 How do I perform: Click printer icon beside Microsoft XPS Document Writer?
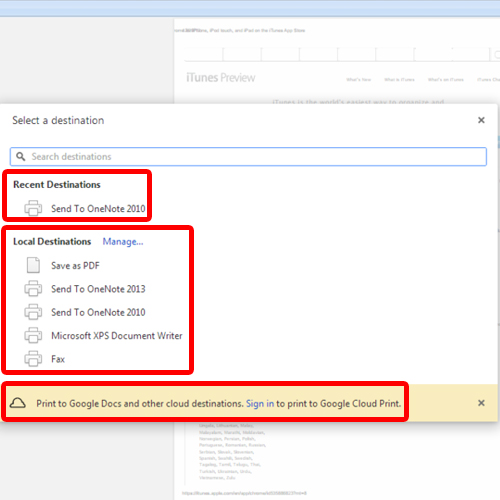pos(33,335)
